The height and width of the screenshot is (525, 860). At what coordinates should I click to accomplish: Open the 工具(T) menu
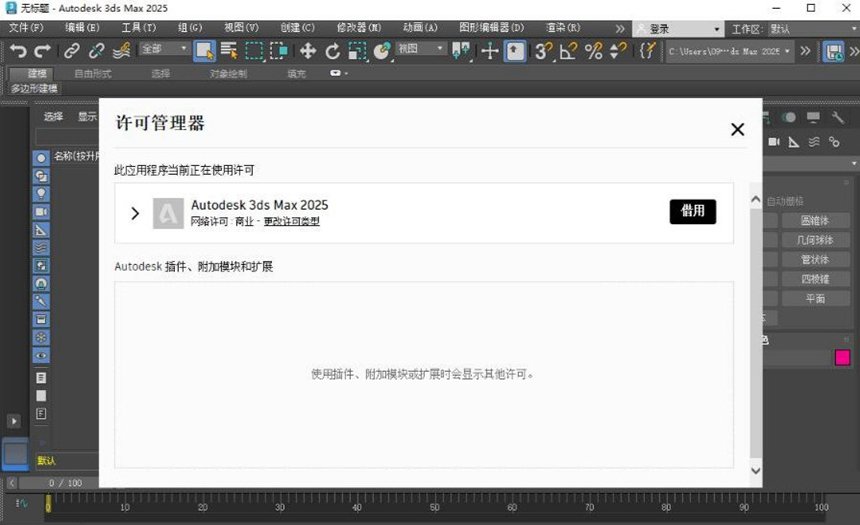pos(138,27)
